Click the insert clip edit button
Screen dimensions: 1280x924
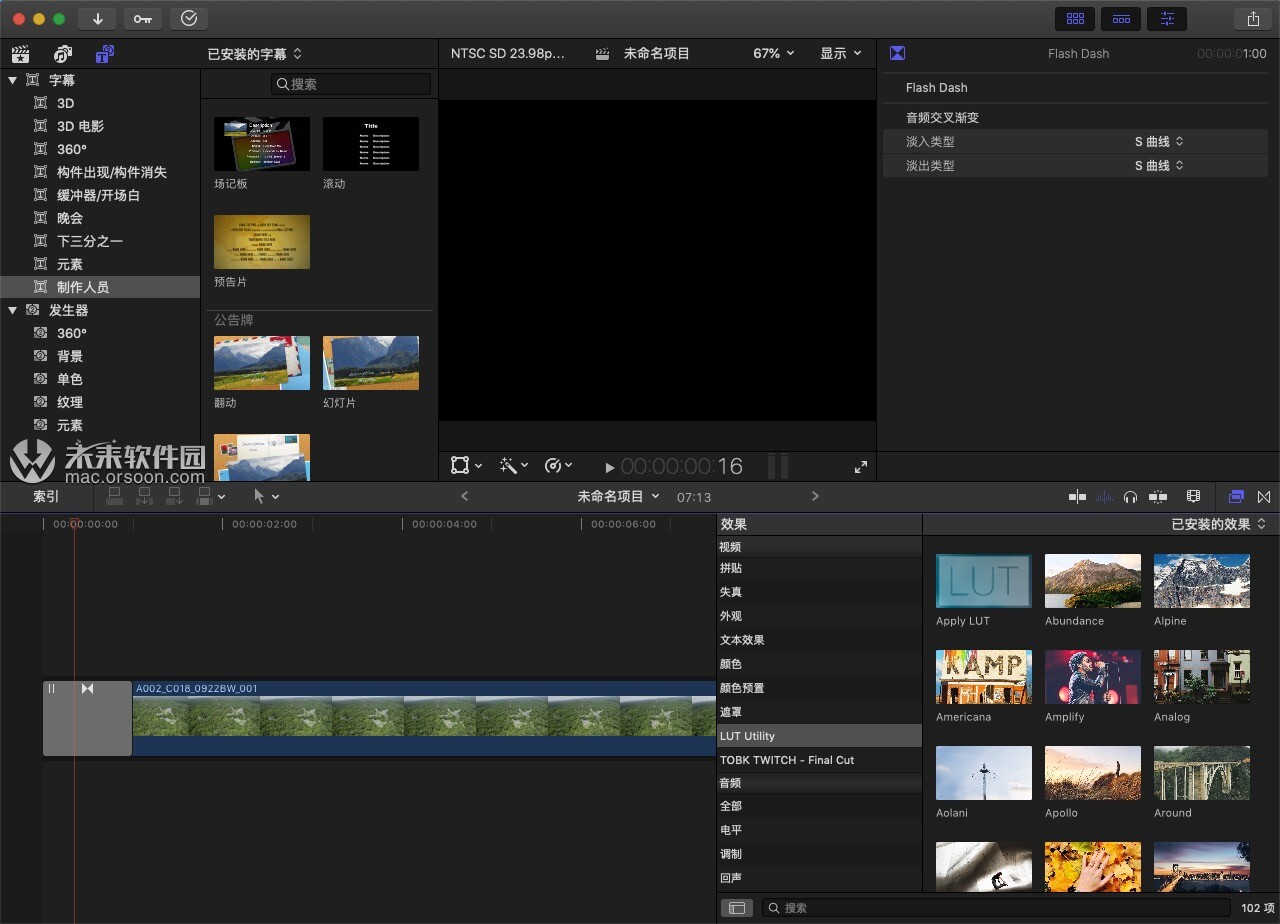point(145,496)
